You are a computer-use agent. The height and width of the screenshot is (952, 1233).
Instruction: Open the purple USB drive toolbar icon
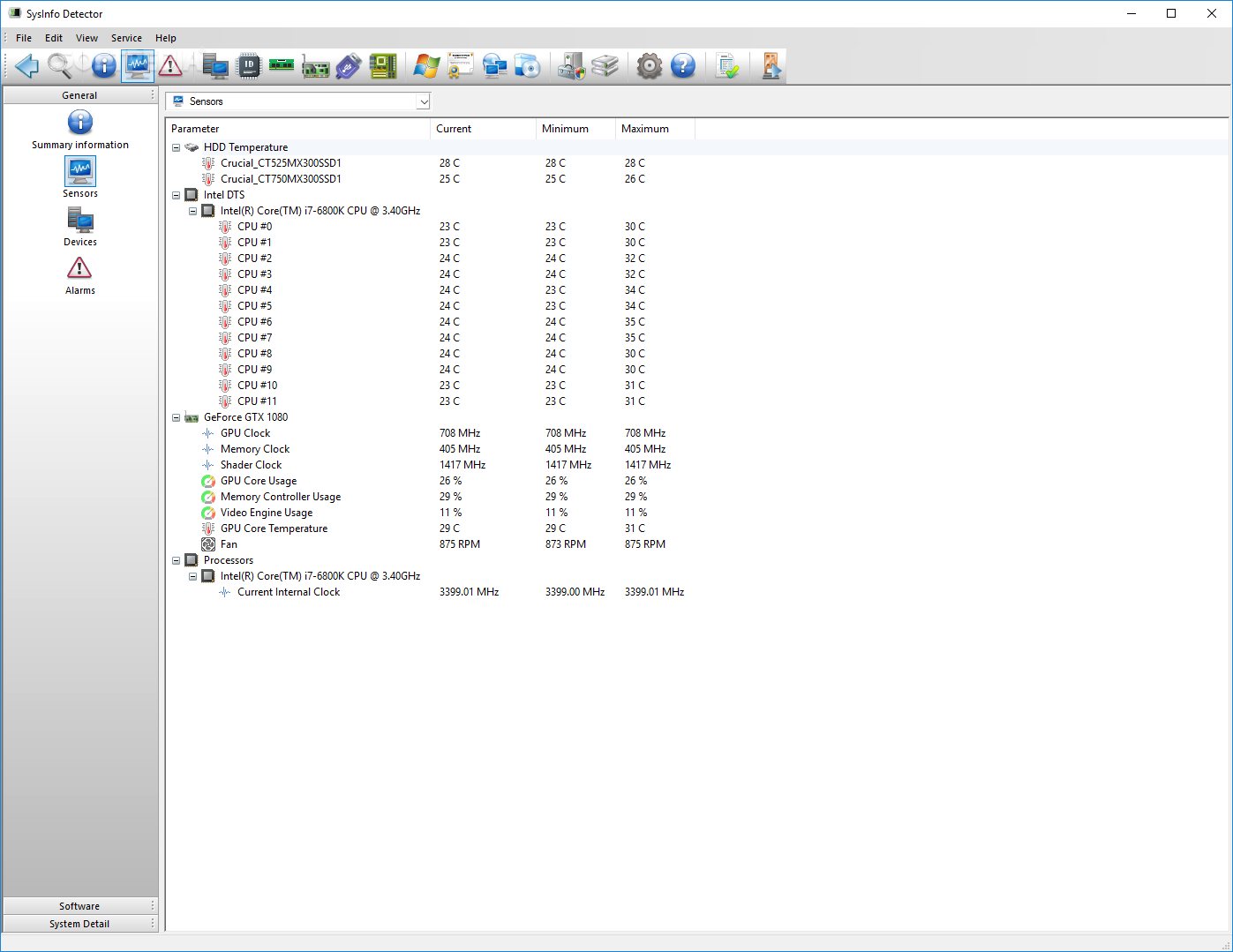point(349,66)
